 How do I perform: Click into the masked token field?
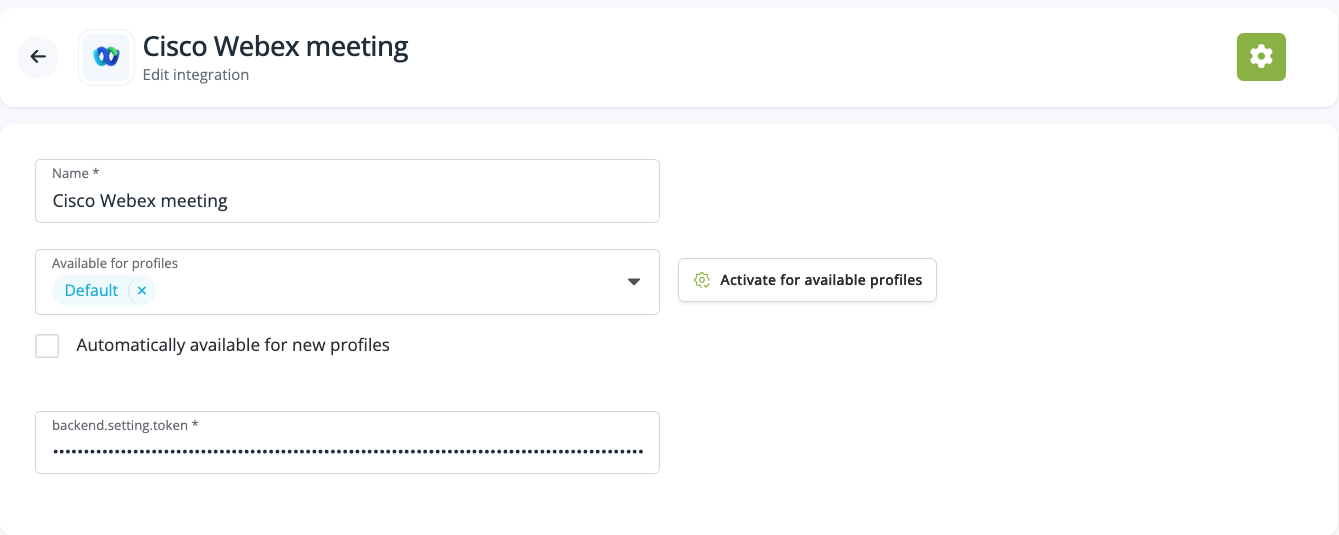347,452
